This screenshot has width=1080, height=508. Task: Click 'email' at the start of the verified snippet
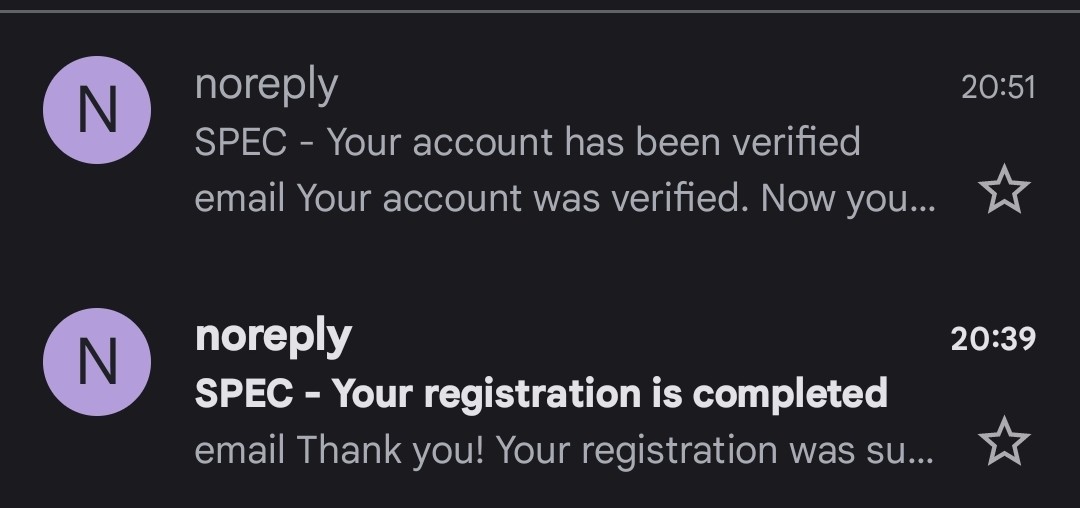(238, 199)
